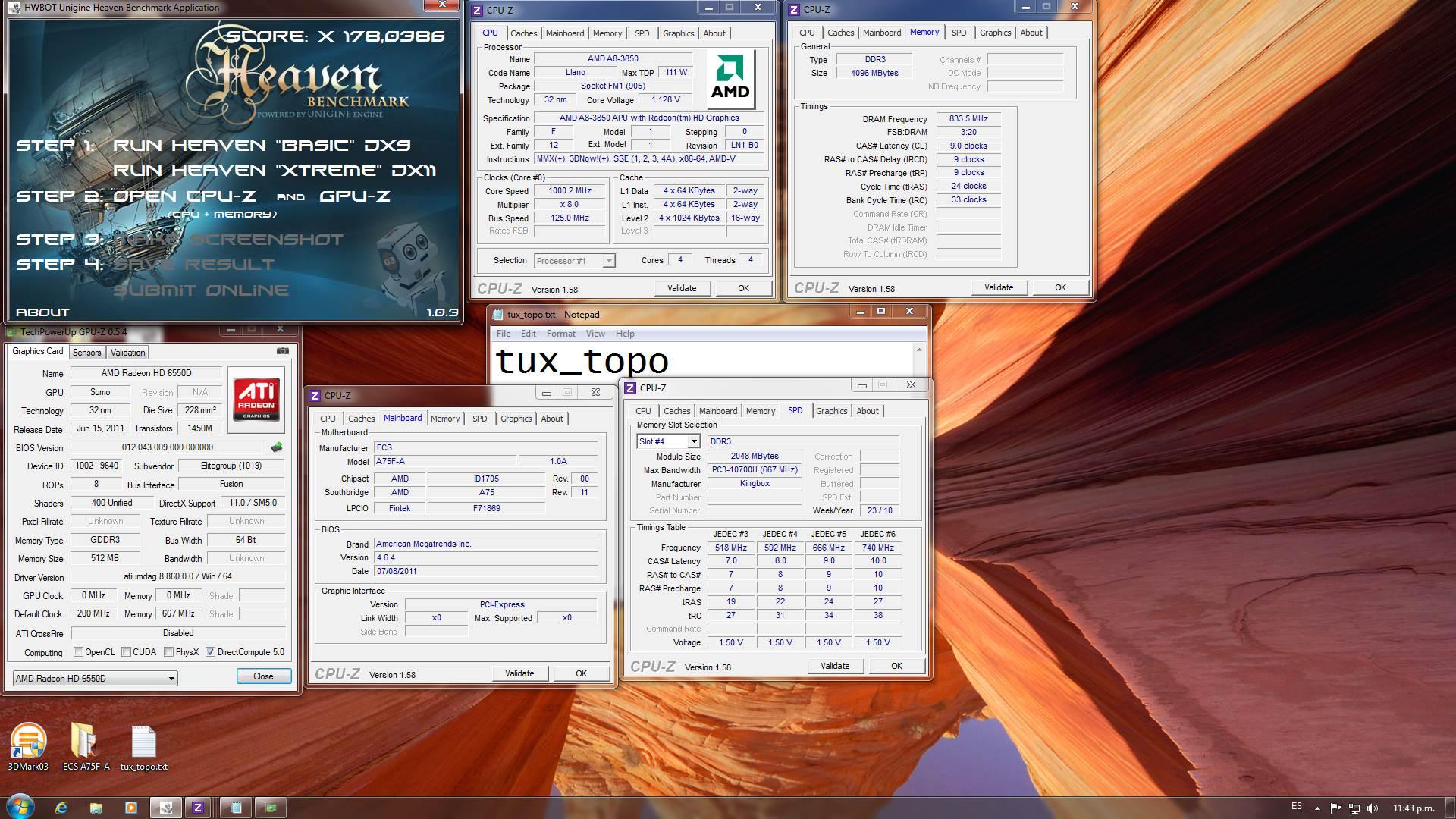This screenshot has width=1456, height=819.
Task: Open the Notepad Help menu
Action: point(625,334)
